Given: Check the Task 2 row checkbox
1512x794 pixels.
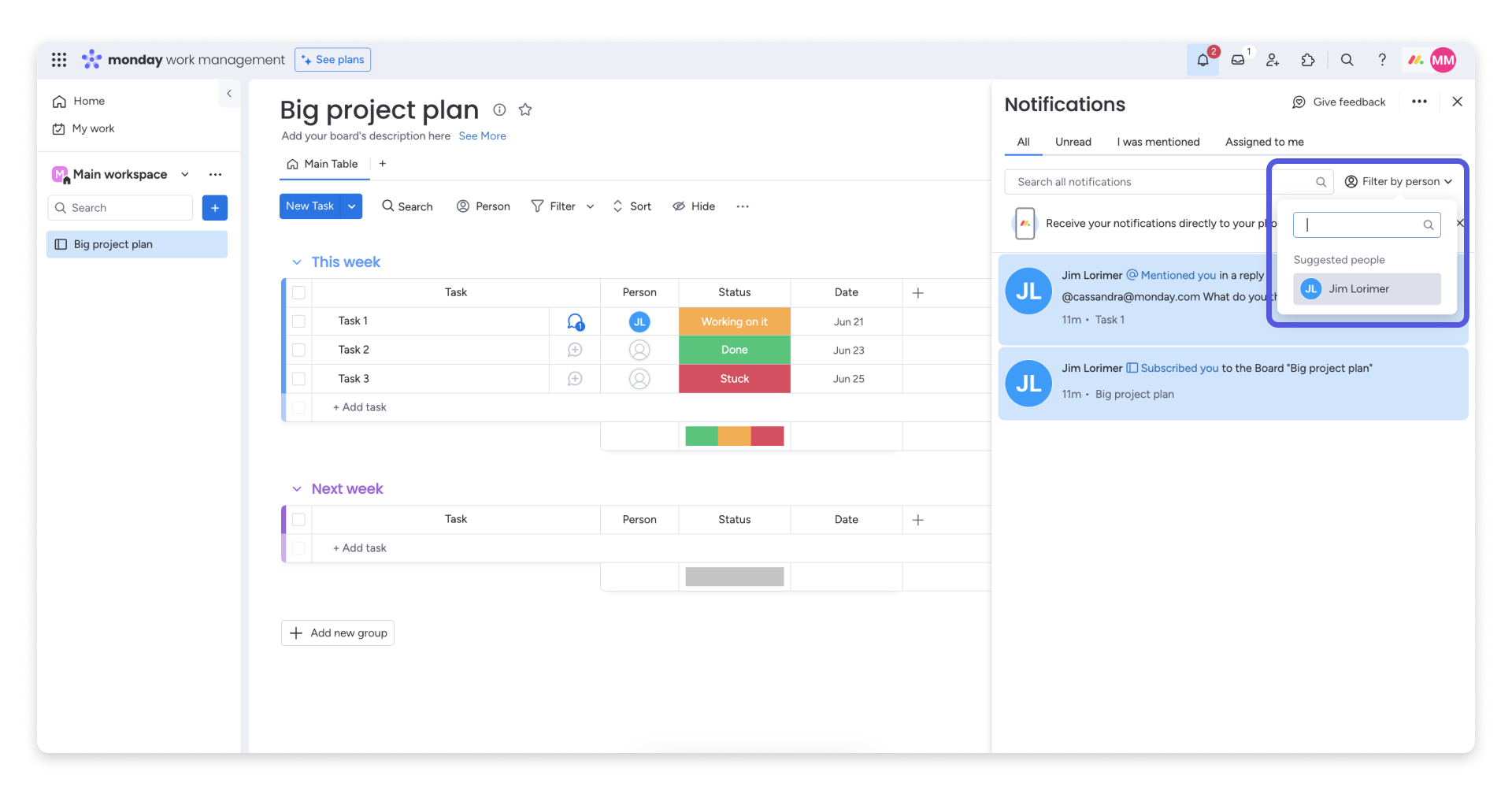Looking at the screenshot, I should pos(298,350).
